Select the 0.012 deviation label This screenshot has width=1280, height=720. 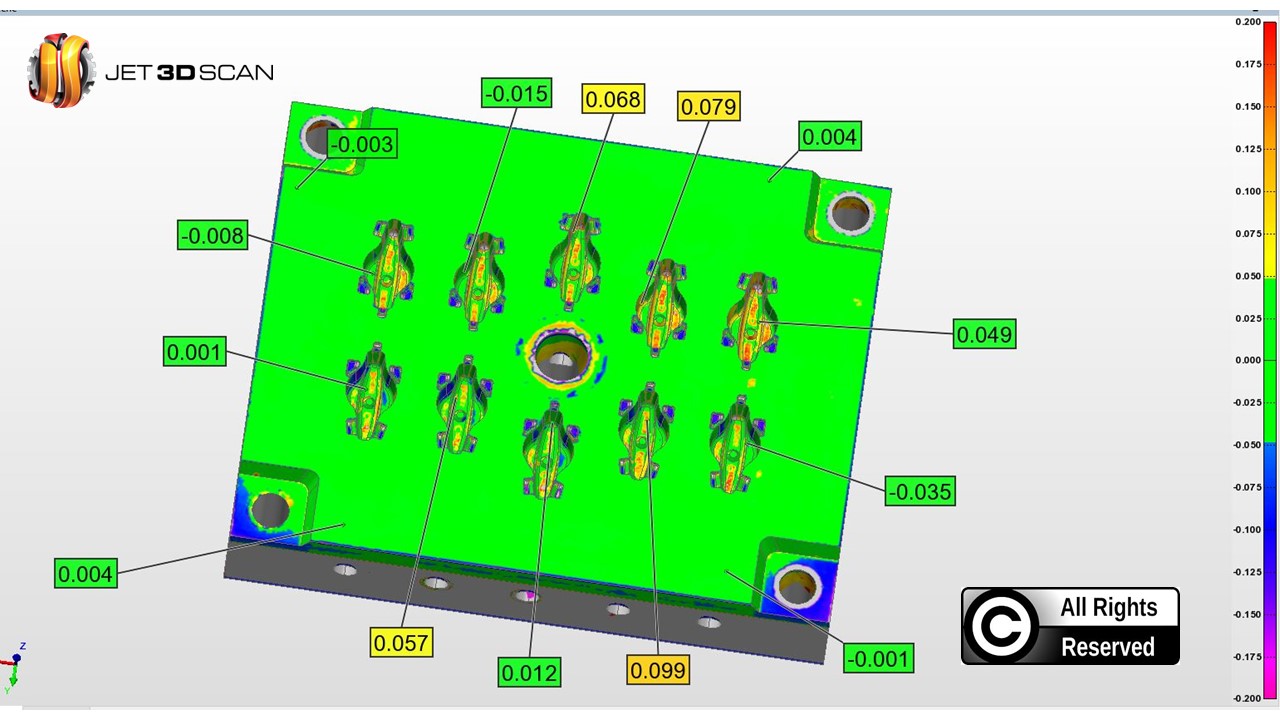[529, 672]
